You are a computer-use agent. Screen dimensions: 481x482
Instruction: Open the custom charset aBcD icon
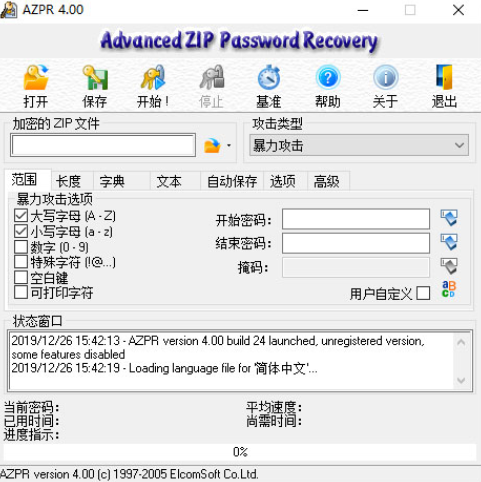[x=448, y=289]
